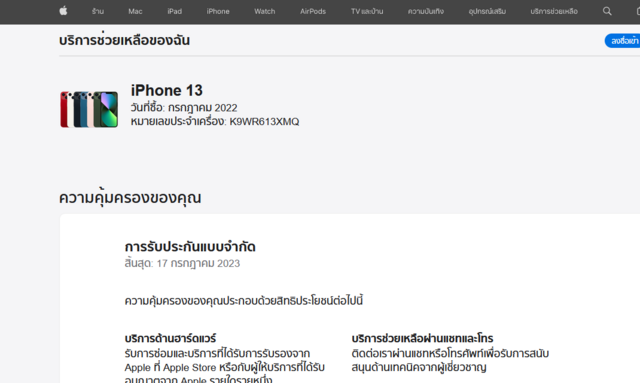This screenshot has width=640, height=383.
Task: Click the blue ลงชื่อเข้า sign-in button
Action: [622, 41]
